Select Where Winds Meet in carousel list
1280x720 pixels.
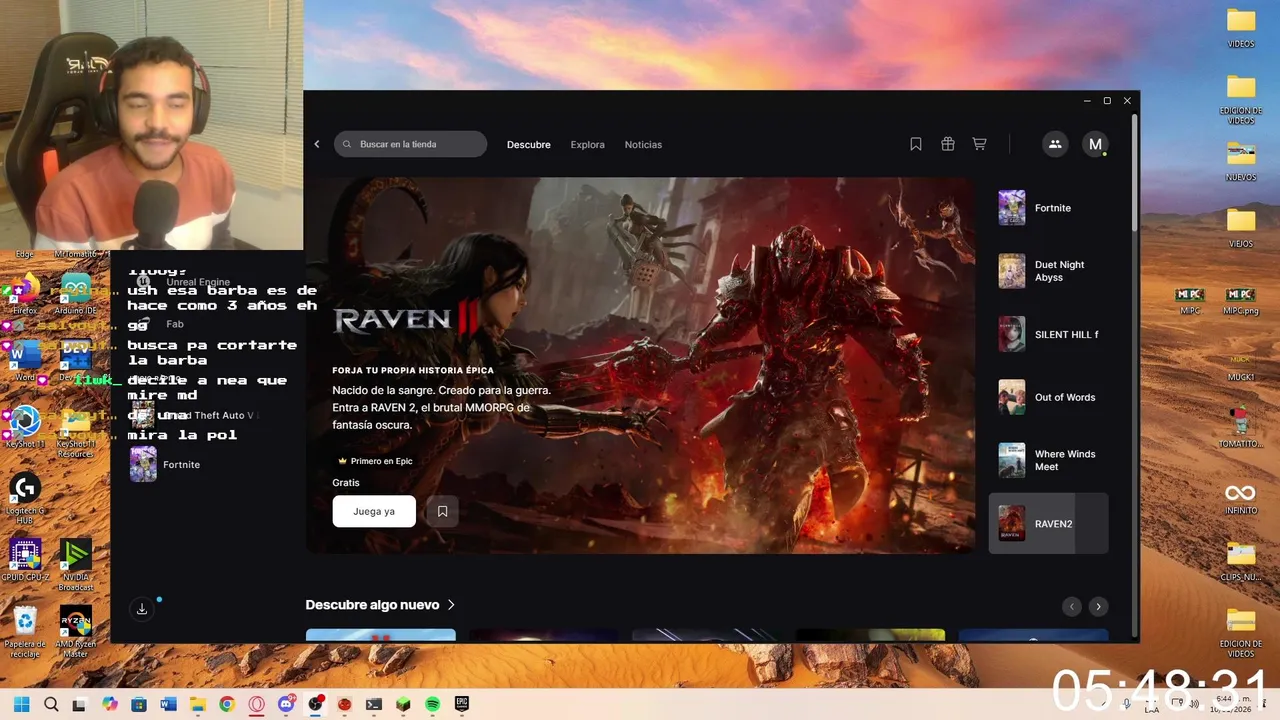(x=1048, y=460)
